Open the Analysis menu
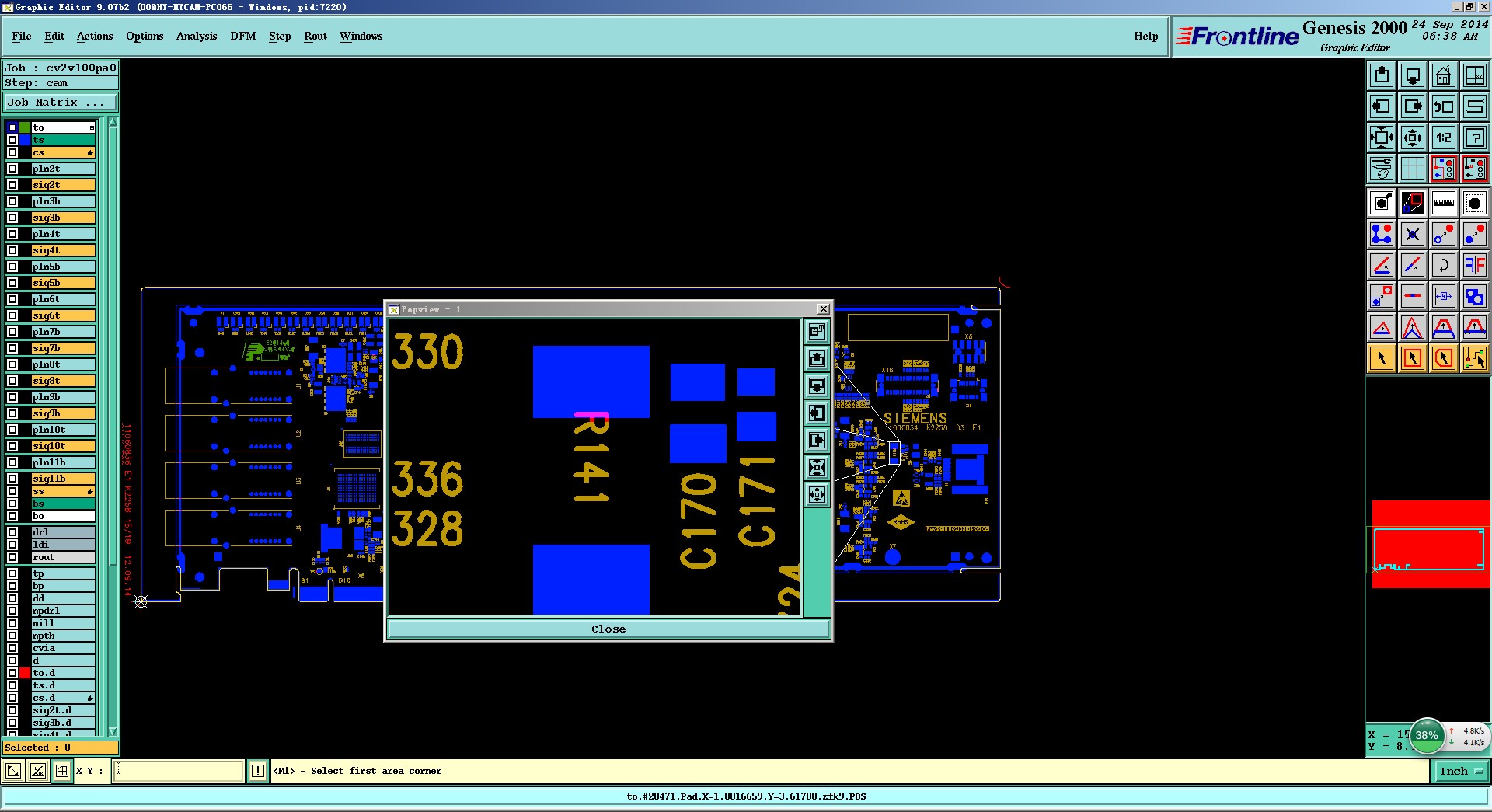The width and height of the screenshot is (1492, 812). click(x=197, y=36)
